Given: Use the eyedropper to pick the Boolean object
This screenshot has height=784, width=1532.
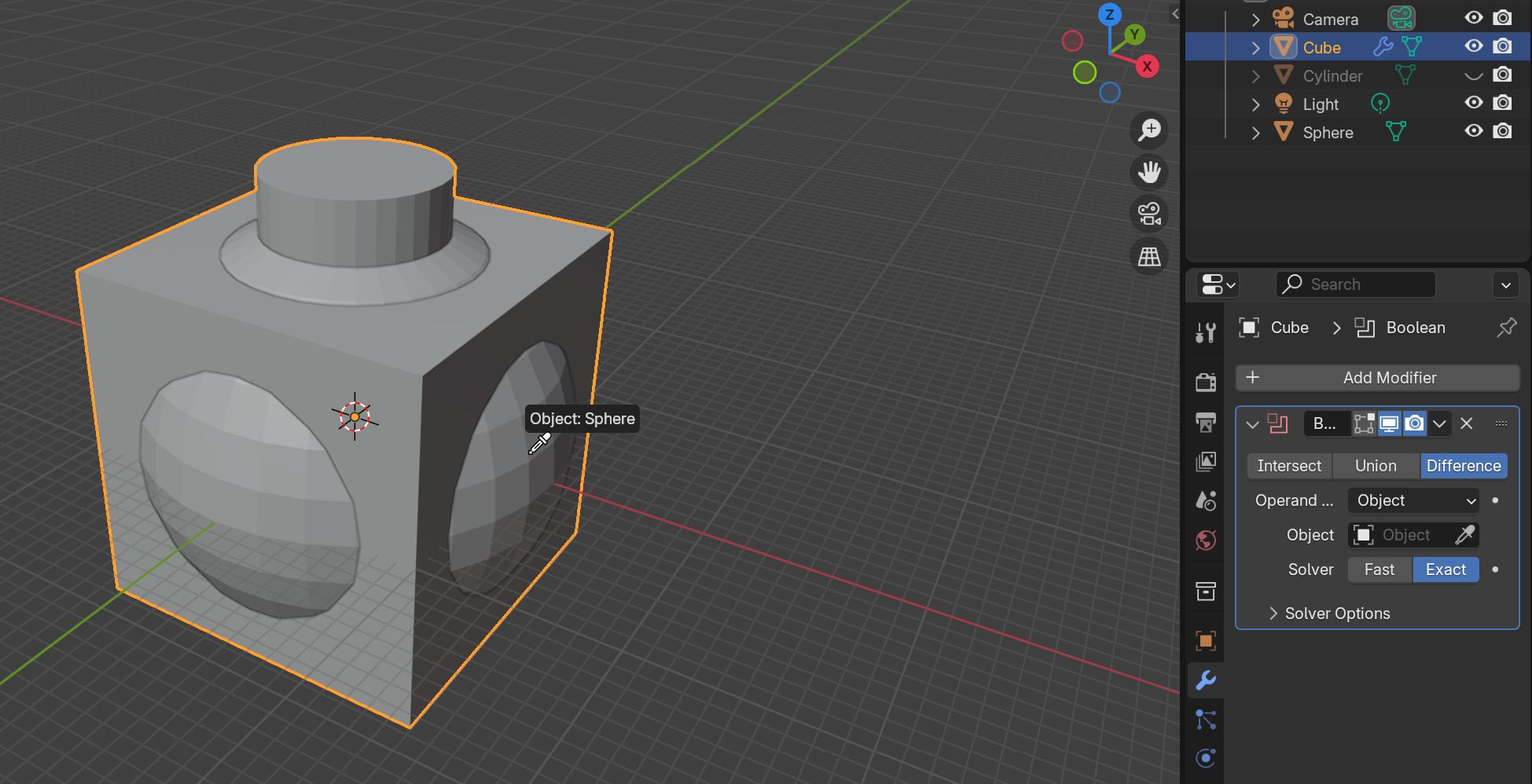Looking at the screenshot, I should 1465,535.
